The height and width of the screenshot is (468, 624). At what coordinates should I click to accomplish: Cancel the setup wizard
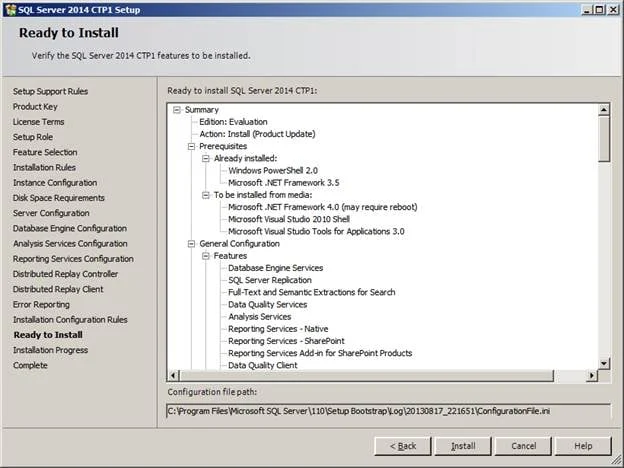click(x=523, y=446)
